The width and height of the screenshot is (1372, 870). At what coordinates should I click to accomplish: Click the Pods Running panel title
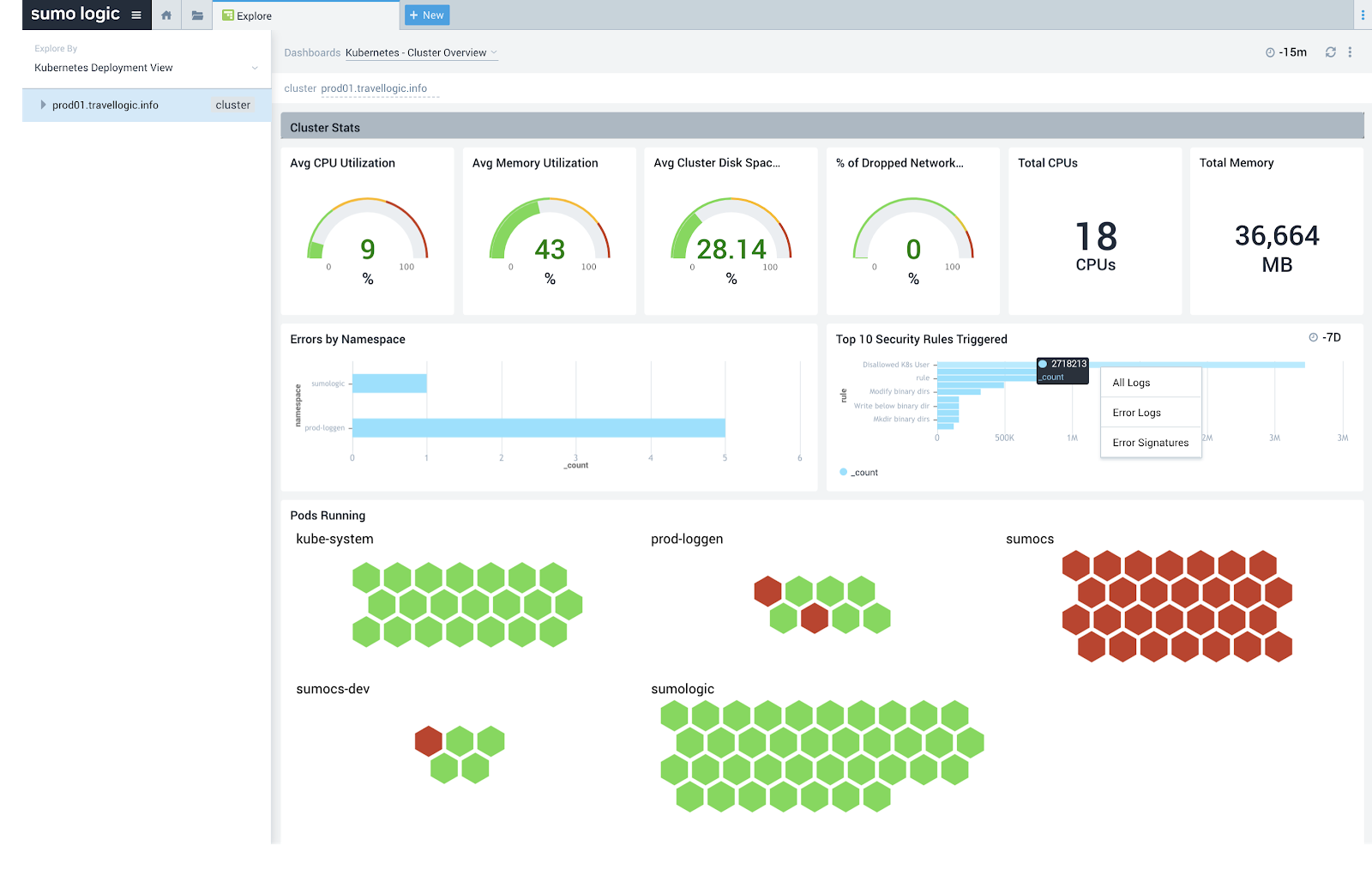pyautogui.click(x=328, y=516)
